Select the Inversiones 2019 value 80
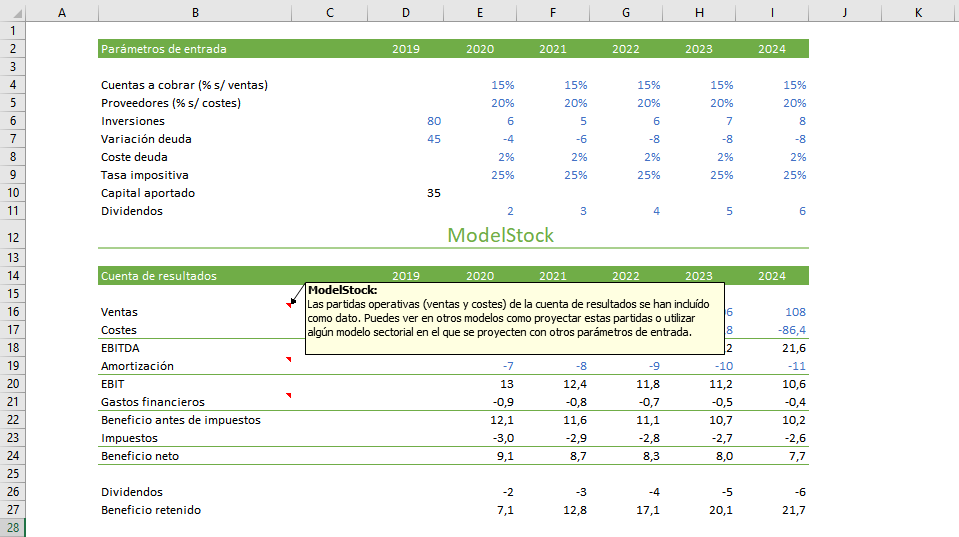 tap(433, 121)
